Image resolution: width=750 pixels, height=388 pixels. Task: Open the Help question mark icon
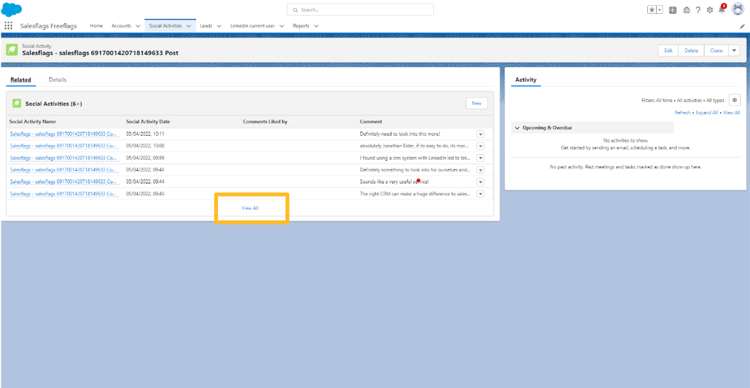pos(698,10)
